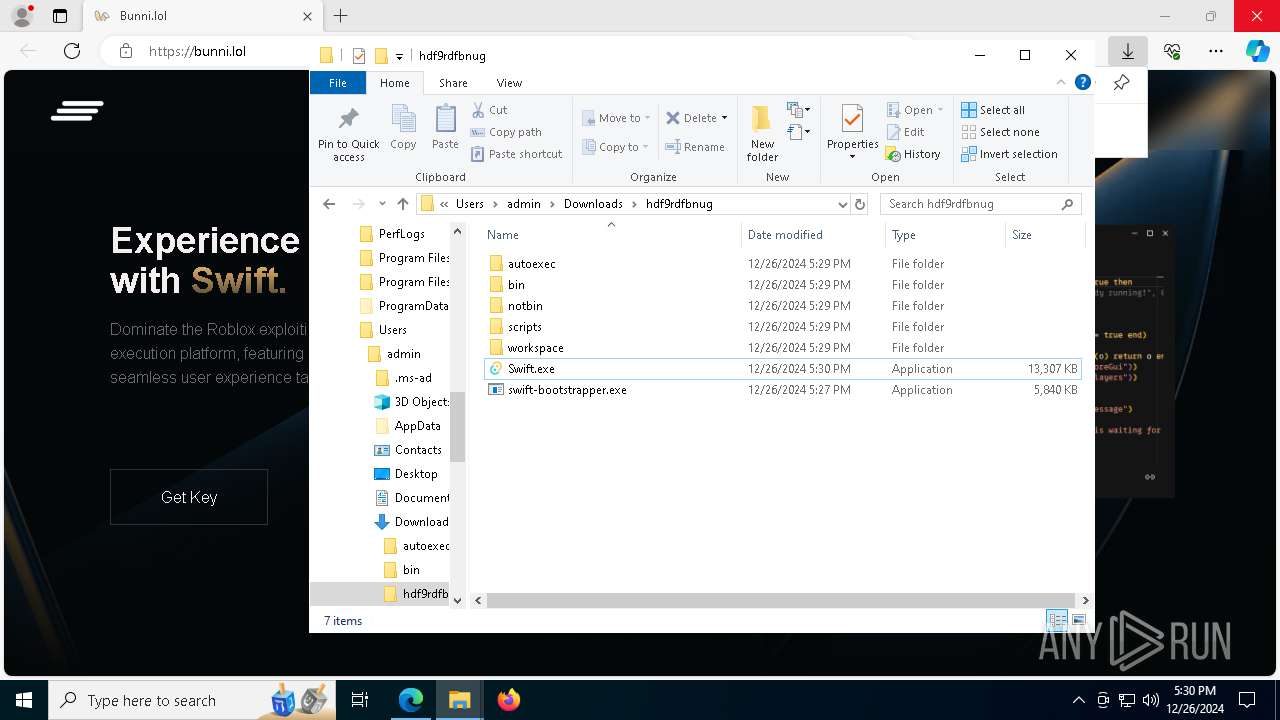Refresh the Explorer address bar
The width and height of the screenshot is (1280, 720).
pos(859,204)
